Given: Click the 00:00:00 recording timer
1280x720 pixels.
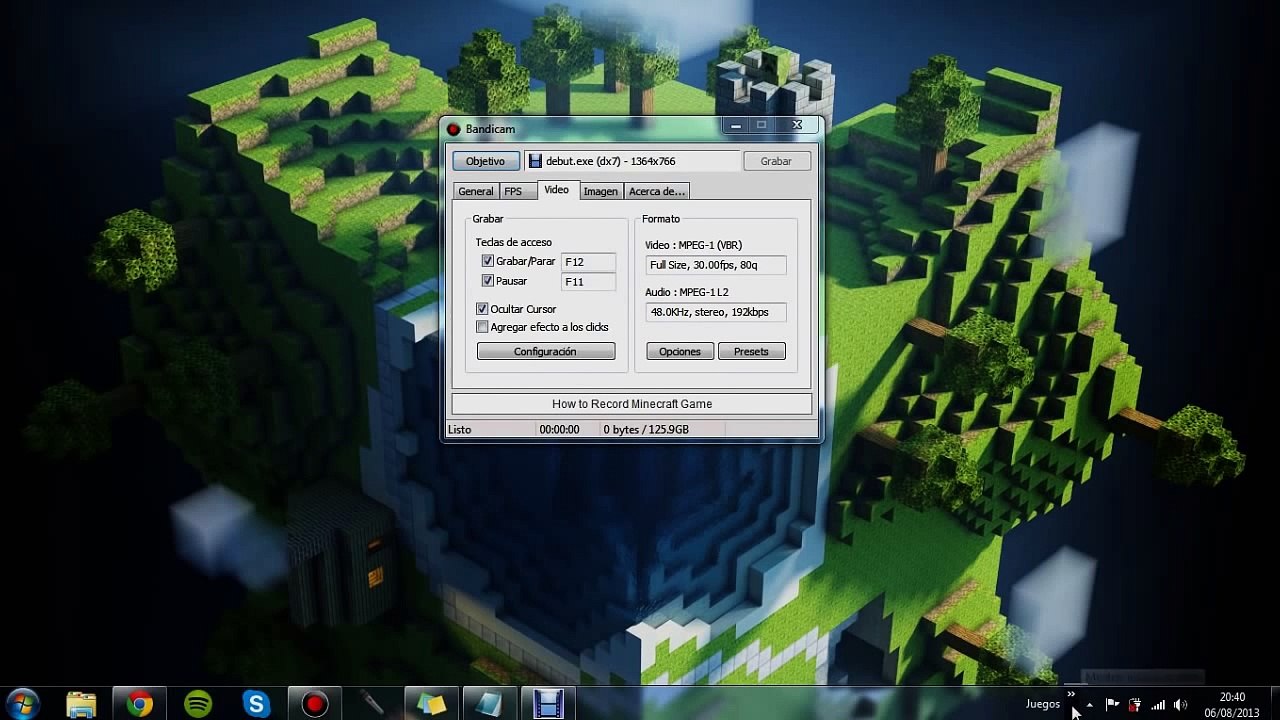Looking at the screenshot, I should tap(559, 429).
